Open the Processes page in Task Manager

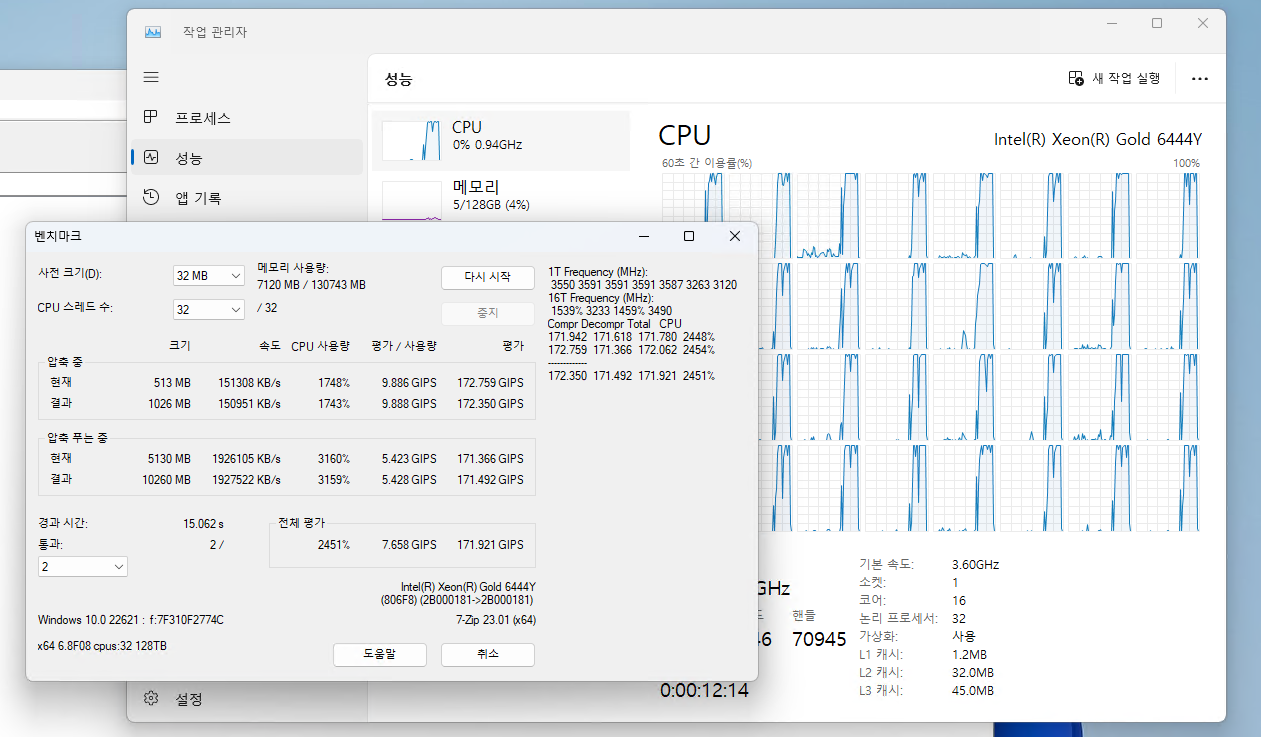click(x=247, y=117)
